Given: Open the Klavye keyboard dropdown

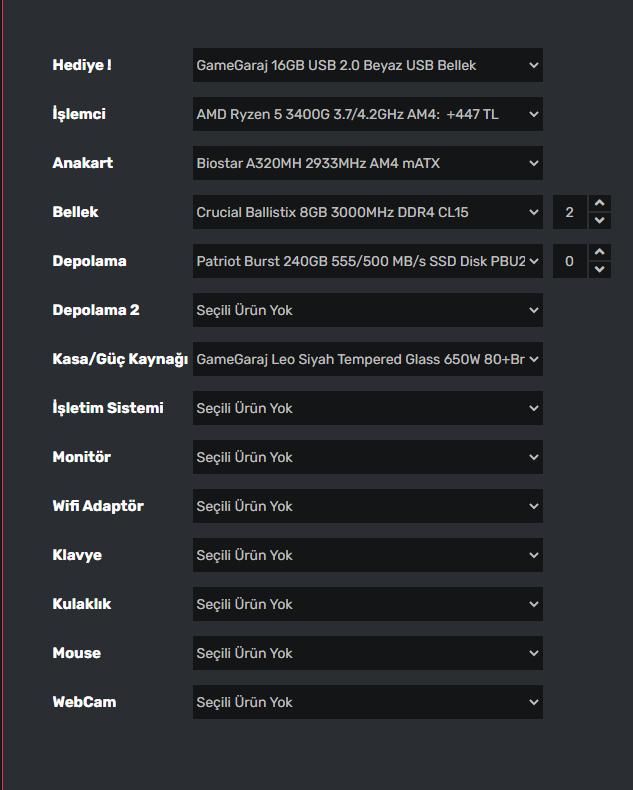Looking at the screenshot, I should tap(367, 555).
